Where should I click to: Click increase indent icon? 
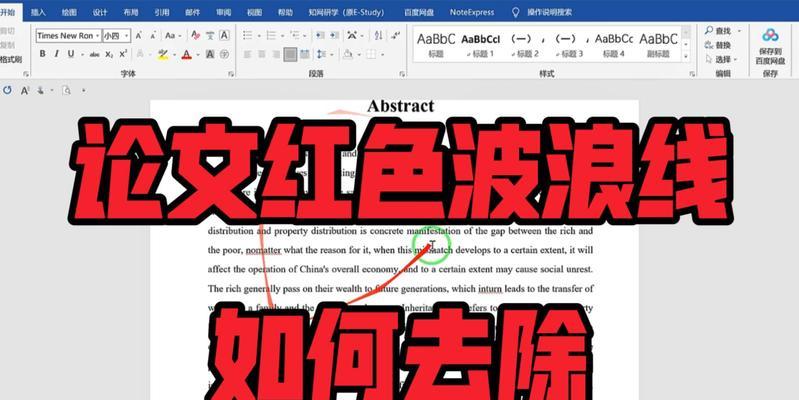(x=334, y=35)
